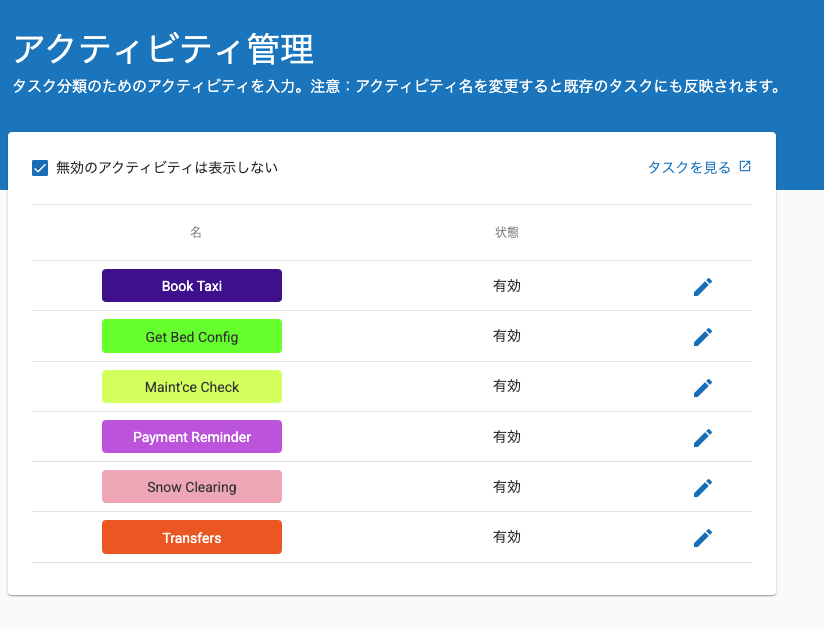Click the 有効 status in Book Taxi row

507,286
